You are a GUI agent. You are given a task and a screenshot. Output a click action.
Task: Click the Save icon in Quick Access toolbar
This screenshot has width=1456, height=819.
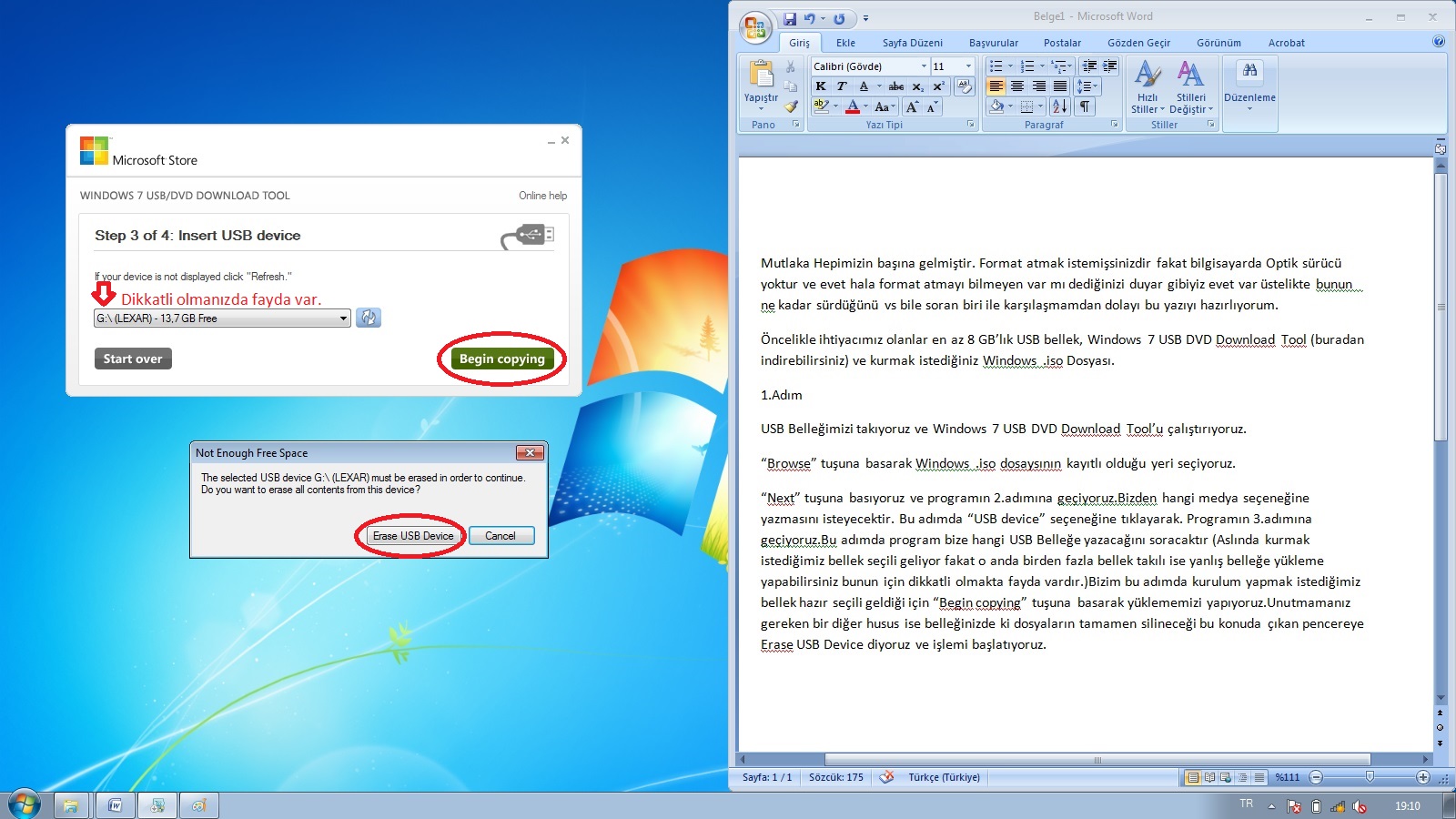[790, 18]
